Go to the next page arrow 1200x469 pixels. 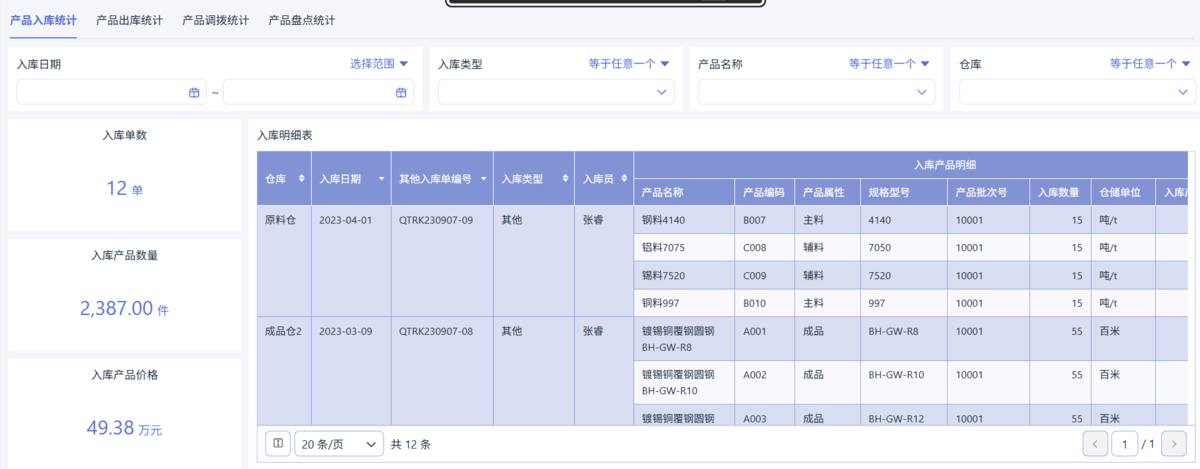point(1174,443)
